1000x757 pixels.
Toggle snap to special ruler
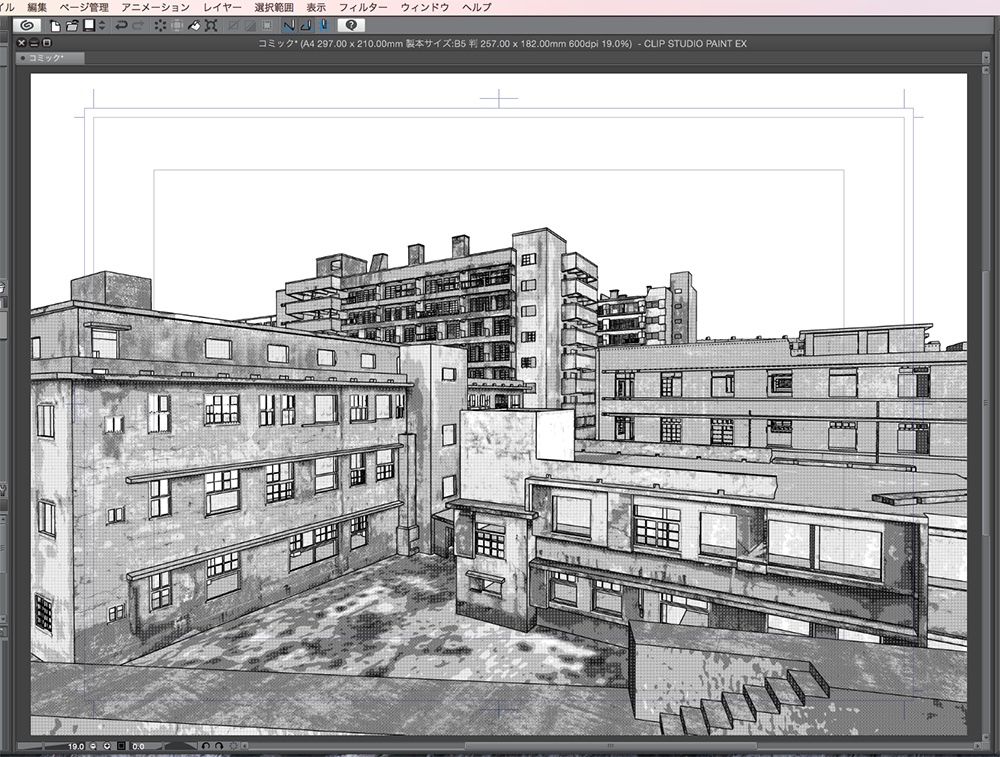pyautogui.click(x=306, y=26)
